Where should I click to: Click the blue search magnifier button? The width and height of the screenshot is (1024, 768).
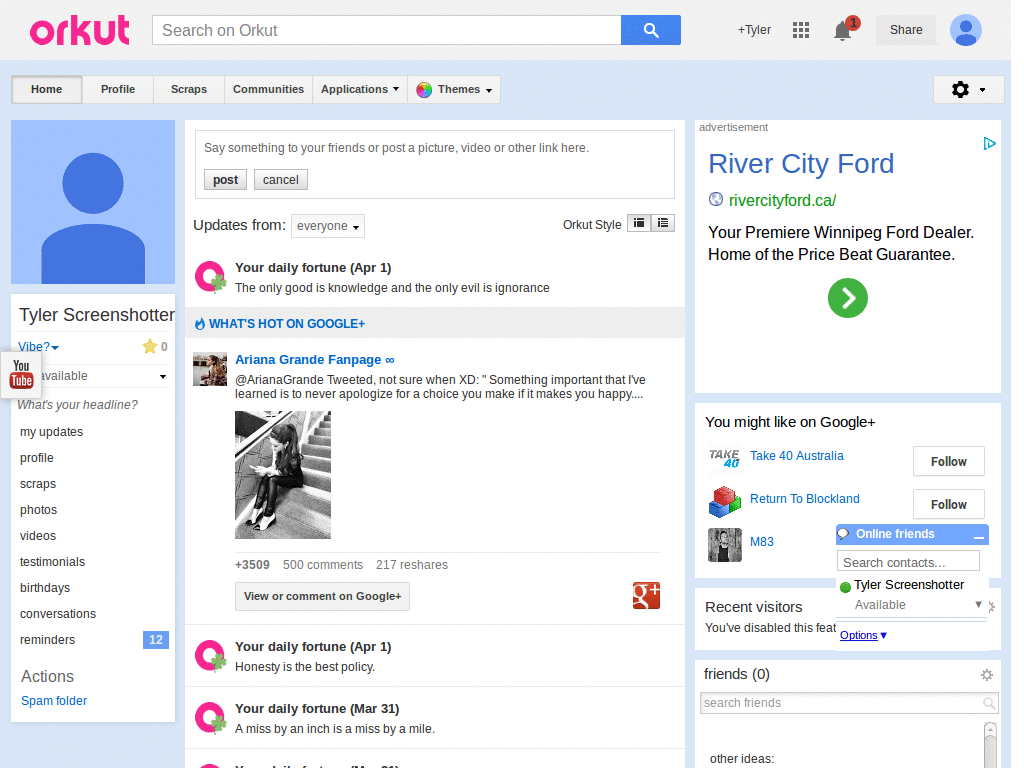click(650, 30)
